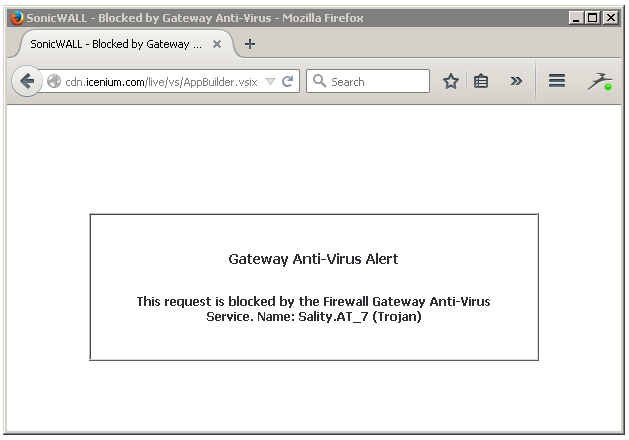This screenshot has width=629, height=440.
Task: Show more toolbar items via chevron
Action: point(516,81)
